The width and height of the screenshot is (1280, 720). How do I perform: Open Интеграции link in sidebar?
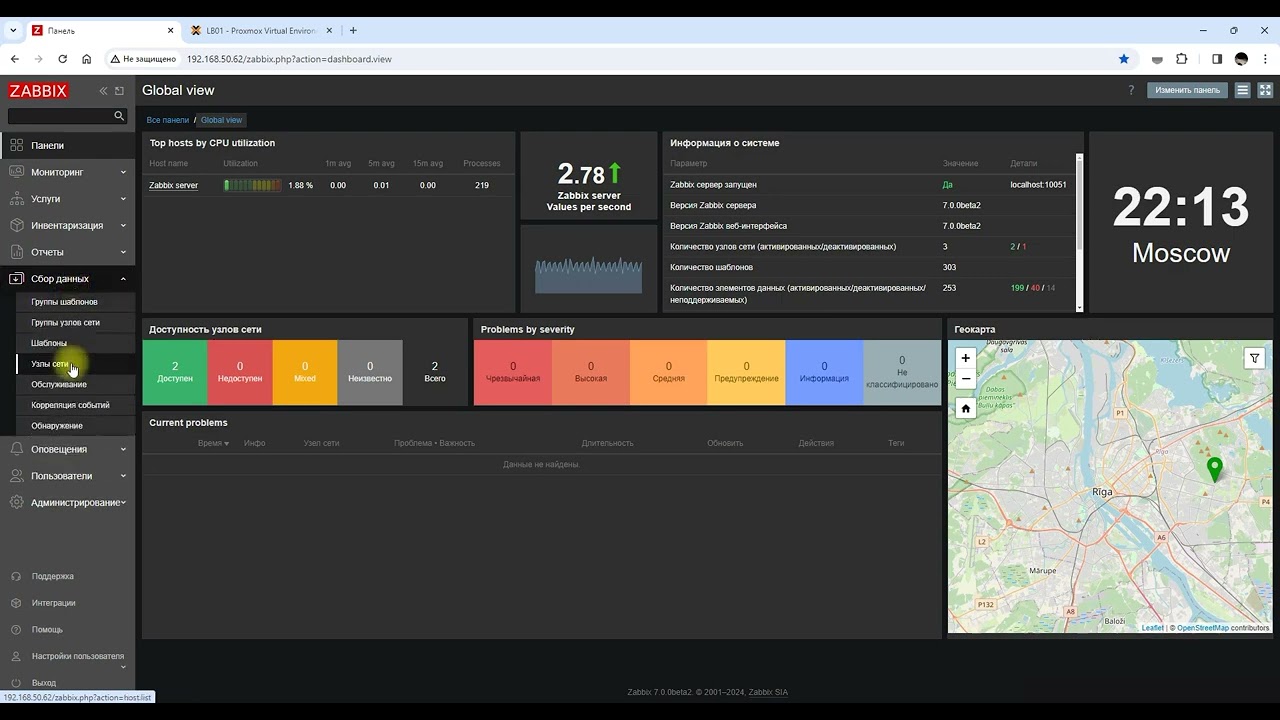(53, 603)
